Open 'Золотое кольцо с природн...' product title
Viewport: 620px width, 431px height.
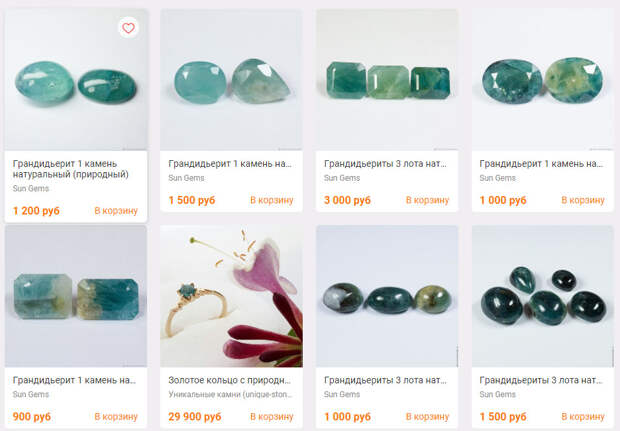[229, 380]
